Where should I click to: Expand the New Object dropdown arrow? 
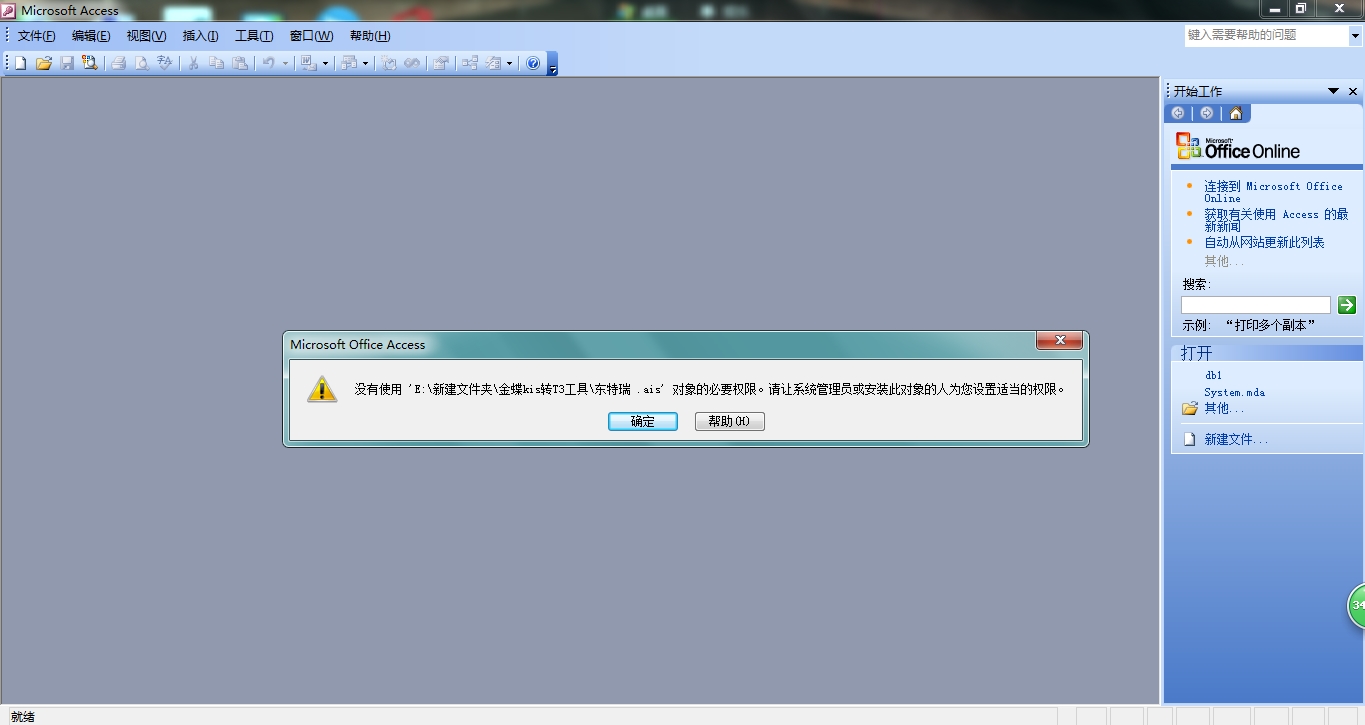click(x=509, y=63)
